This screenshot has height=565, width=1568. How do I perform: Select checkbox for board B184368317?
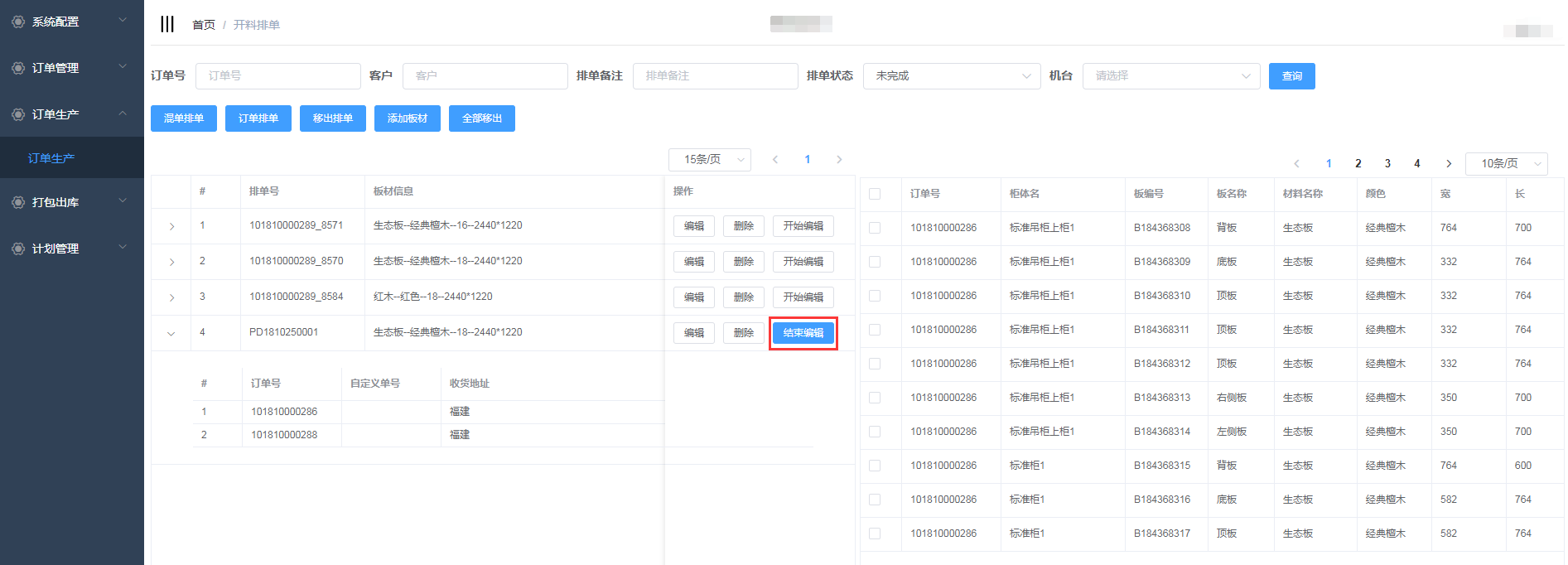pyautogui.click(x=875, y=534)
